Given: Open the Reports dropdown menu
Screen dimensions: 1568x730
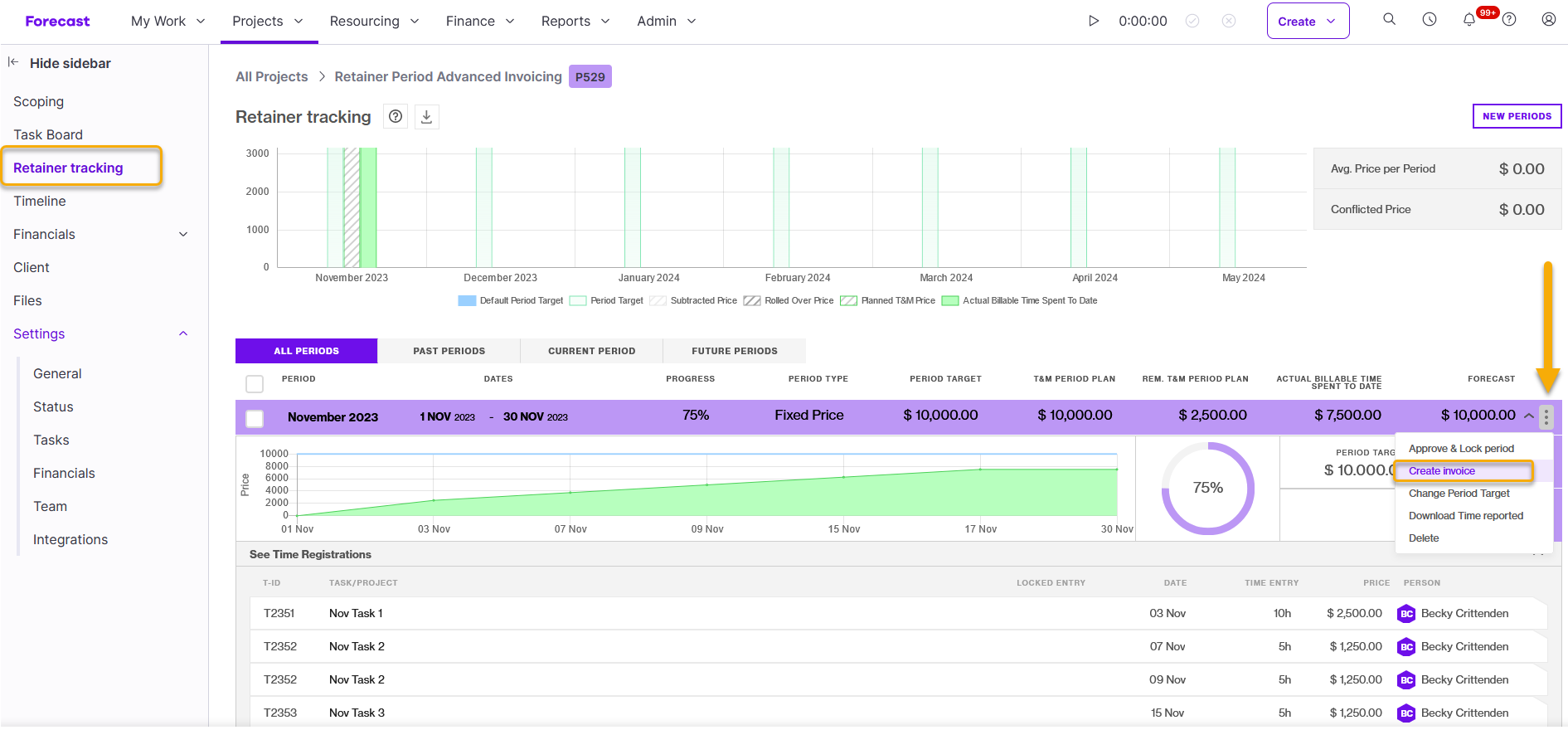Looking at the screenshot, I should (x=575, y=21).
